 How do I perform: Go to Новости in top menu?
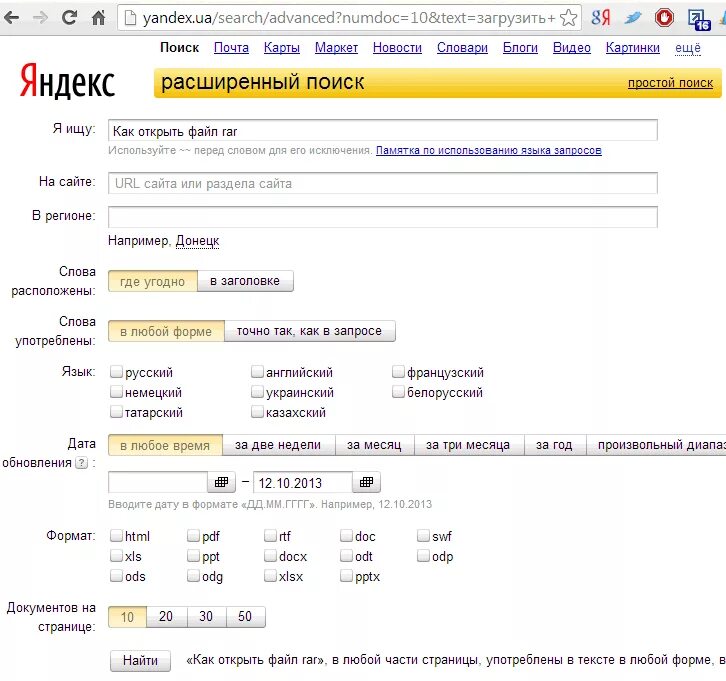coord(397,48)
